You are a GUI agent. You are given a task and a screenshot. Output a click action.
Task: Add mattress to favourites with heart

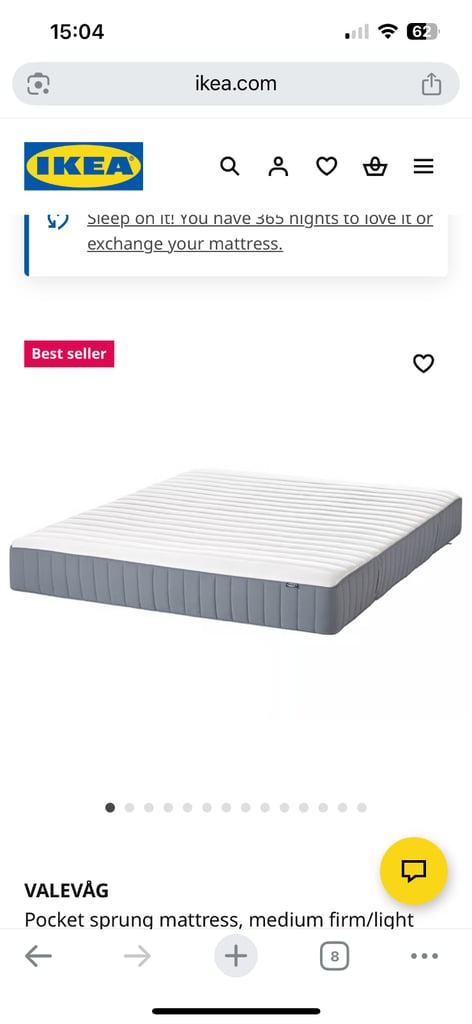[x=423, y=363]
